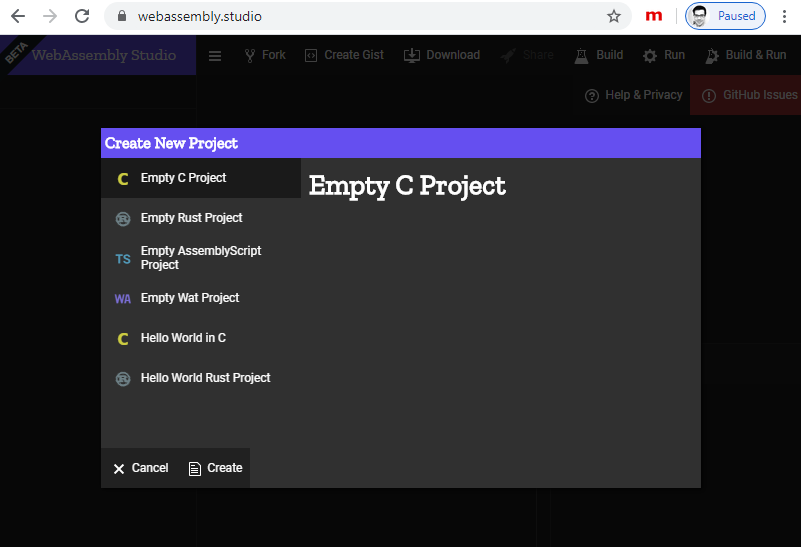Choose Build & Run in toolbar

(756, 55)
